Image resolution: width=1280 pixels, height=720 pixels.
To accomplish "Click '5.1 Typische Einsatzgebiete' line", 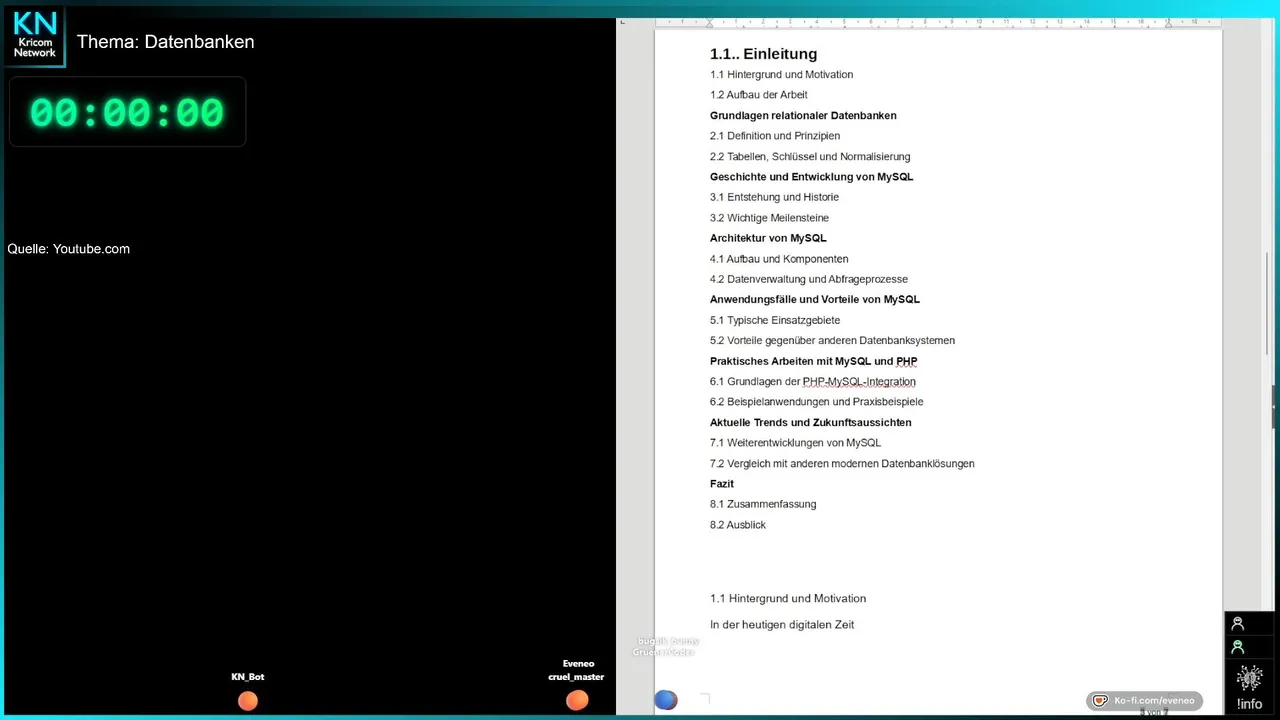I will point(775,320).
